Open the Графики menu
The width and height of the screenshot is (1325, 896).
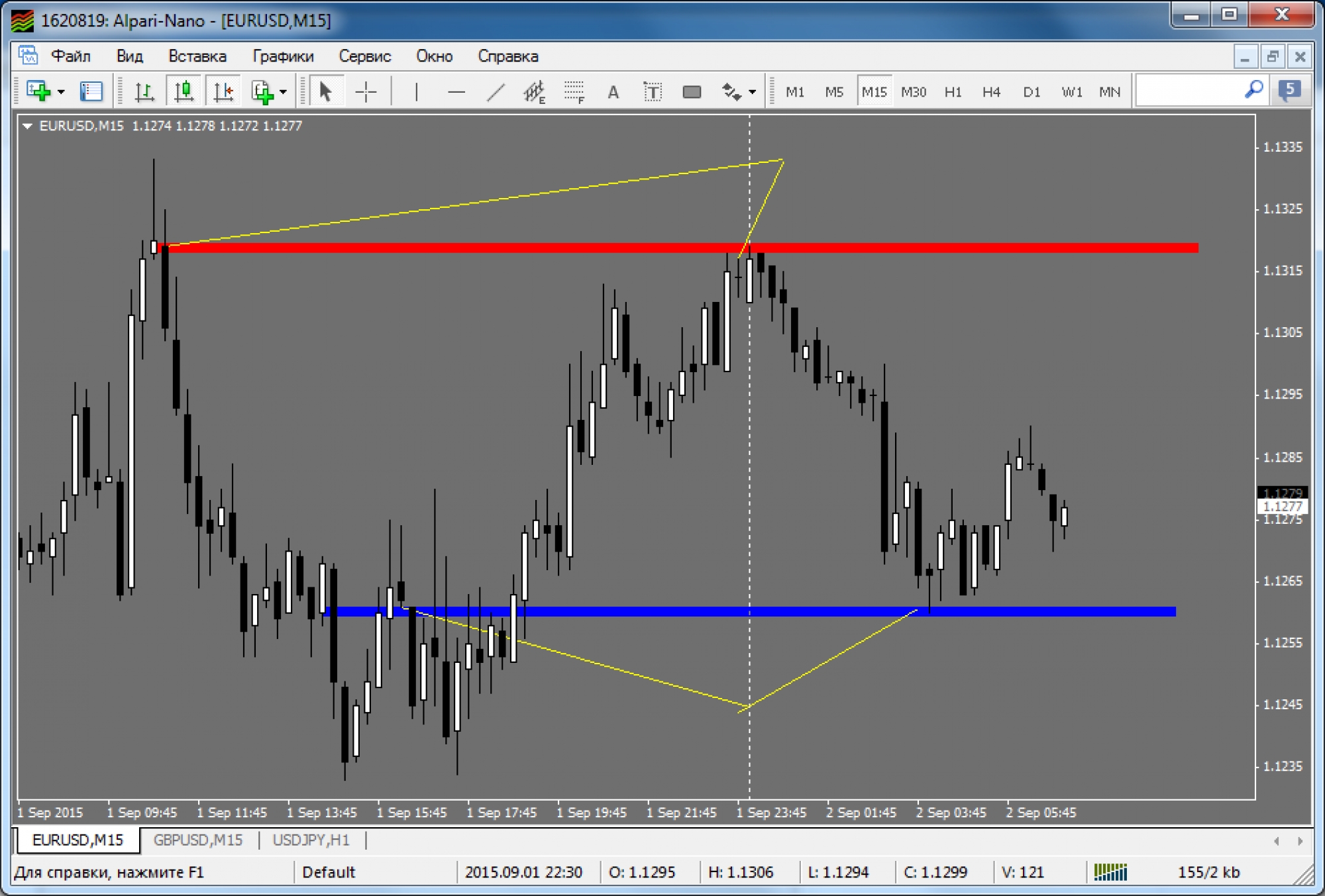(x=283, y=56)
